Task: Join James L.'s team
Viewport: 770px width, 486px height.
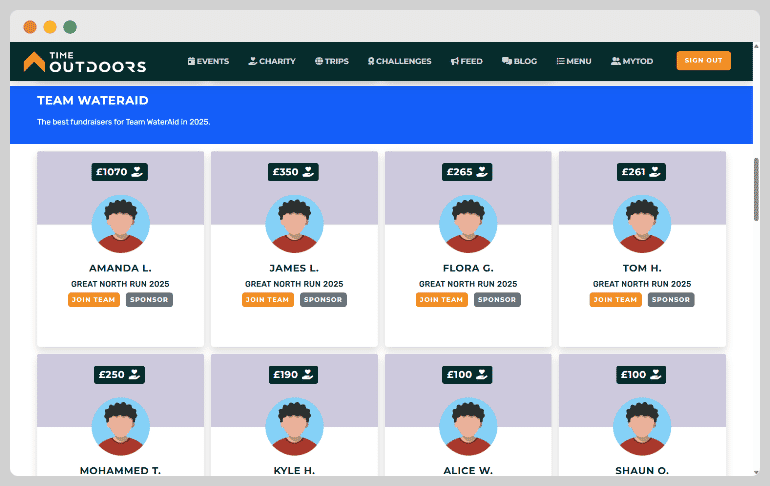Action: click(268, 299)
